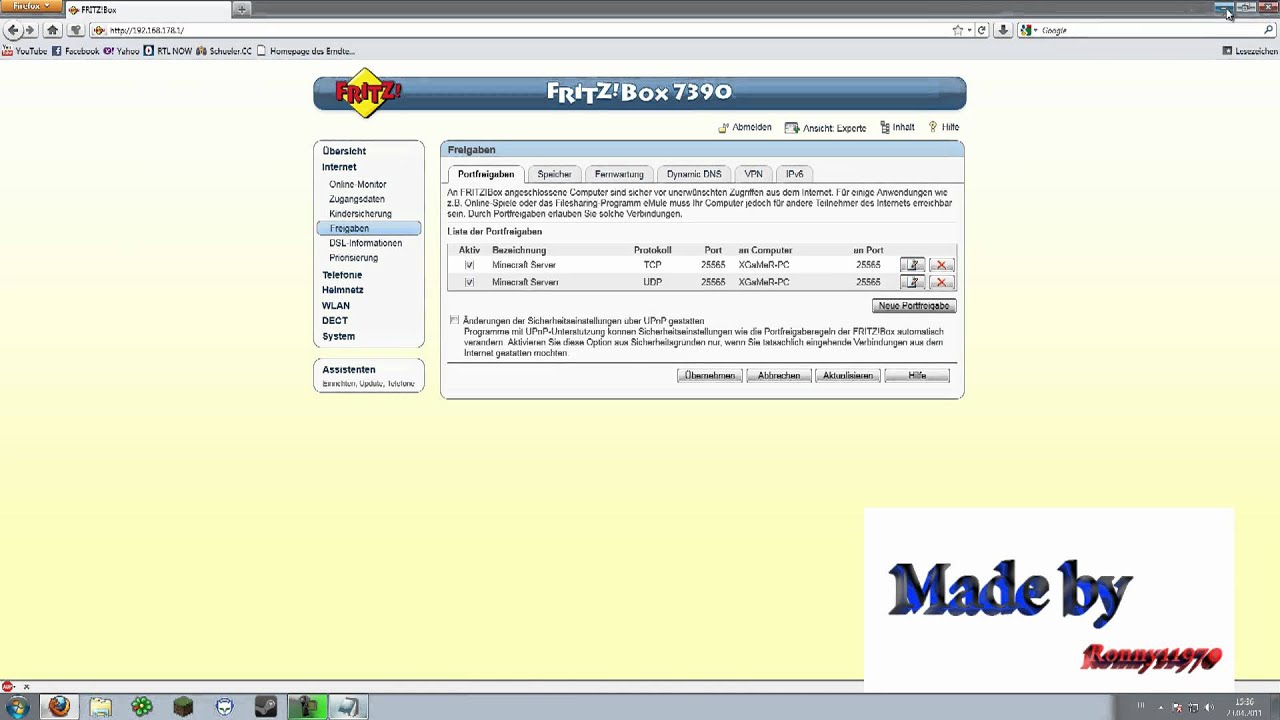The height and width of the screenshot is (720, 1280).
Task: Open Online-Monitor in the sidebar
Action: coord(358,184)
